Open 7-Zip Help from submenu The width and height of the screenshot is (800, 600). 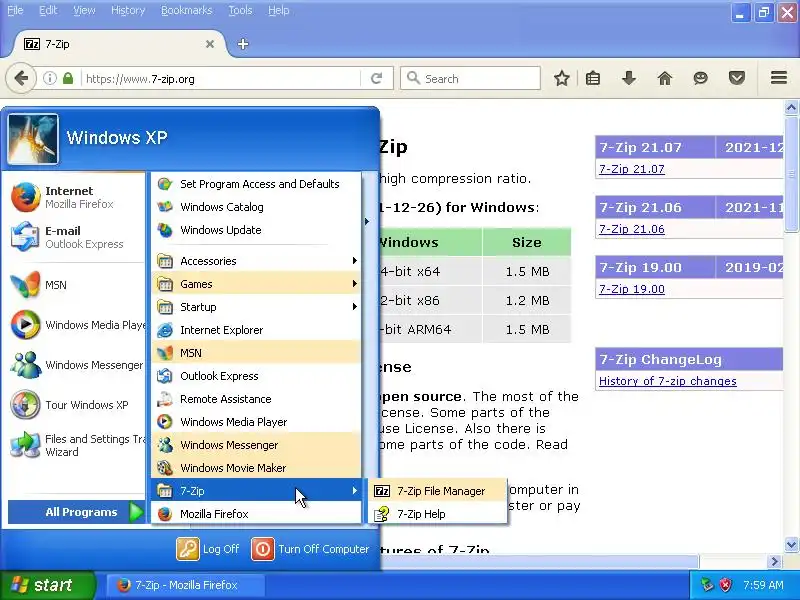(x=437, y=514)
